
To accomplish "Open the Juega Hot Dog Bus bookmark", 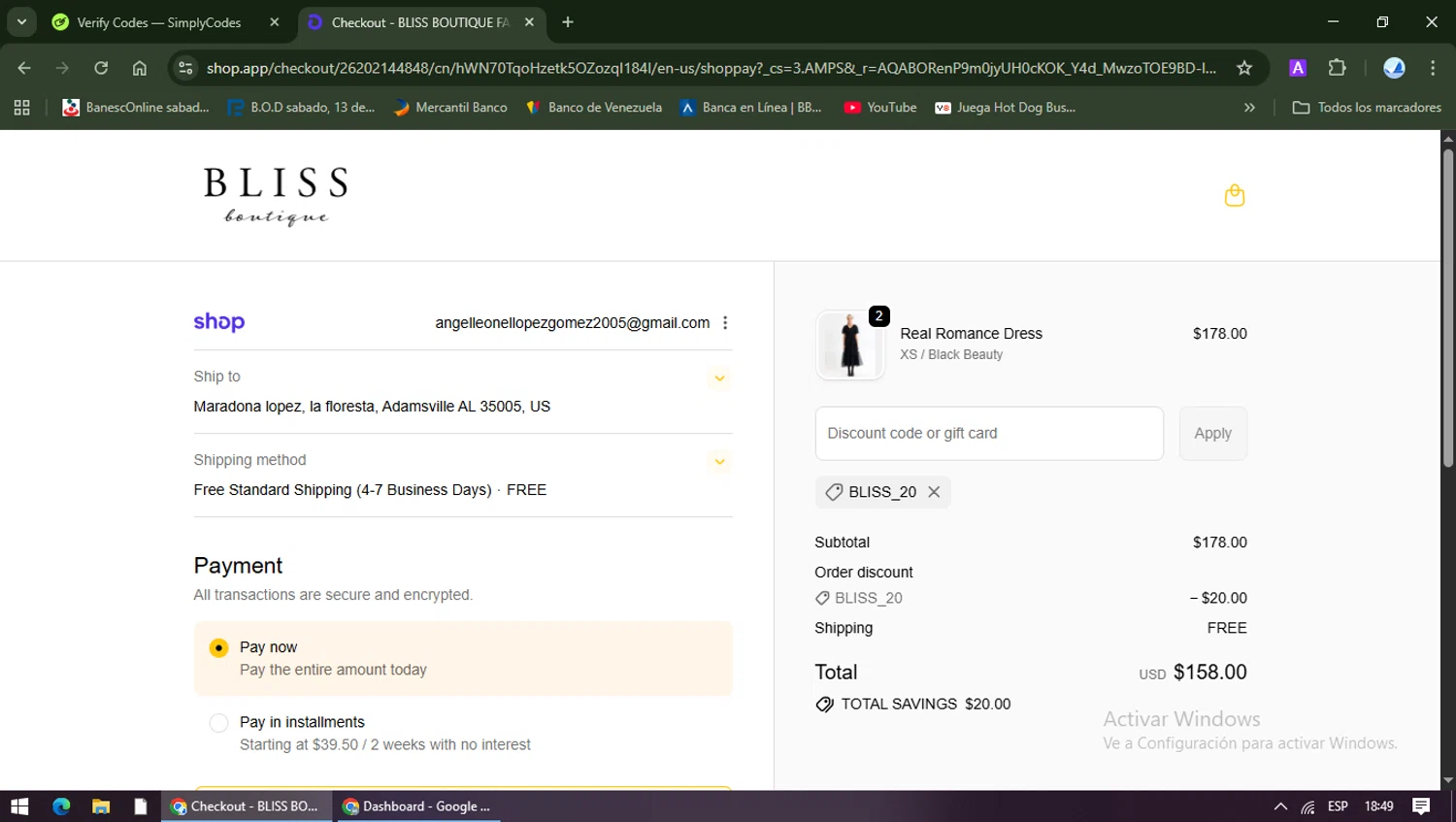I will (1005, 108).
